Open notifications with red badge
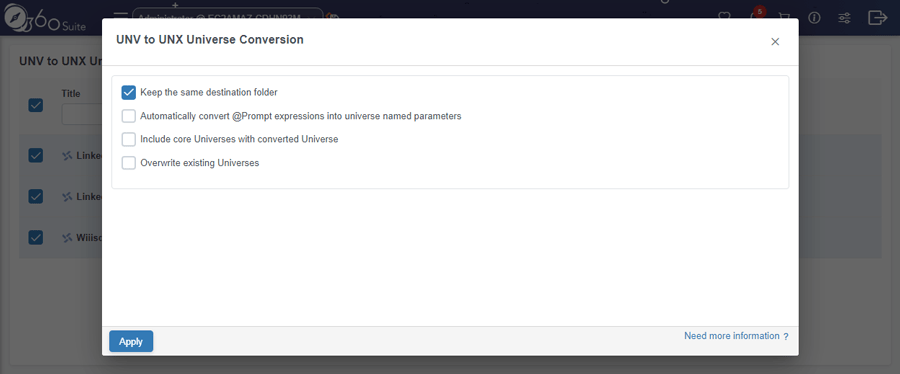The image size is (900, 374). coord(757,14)
